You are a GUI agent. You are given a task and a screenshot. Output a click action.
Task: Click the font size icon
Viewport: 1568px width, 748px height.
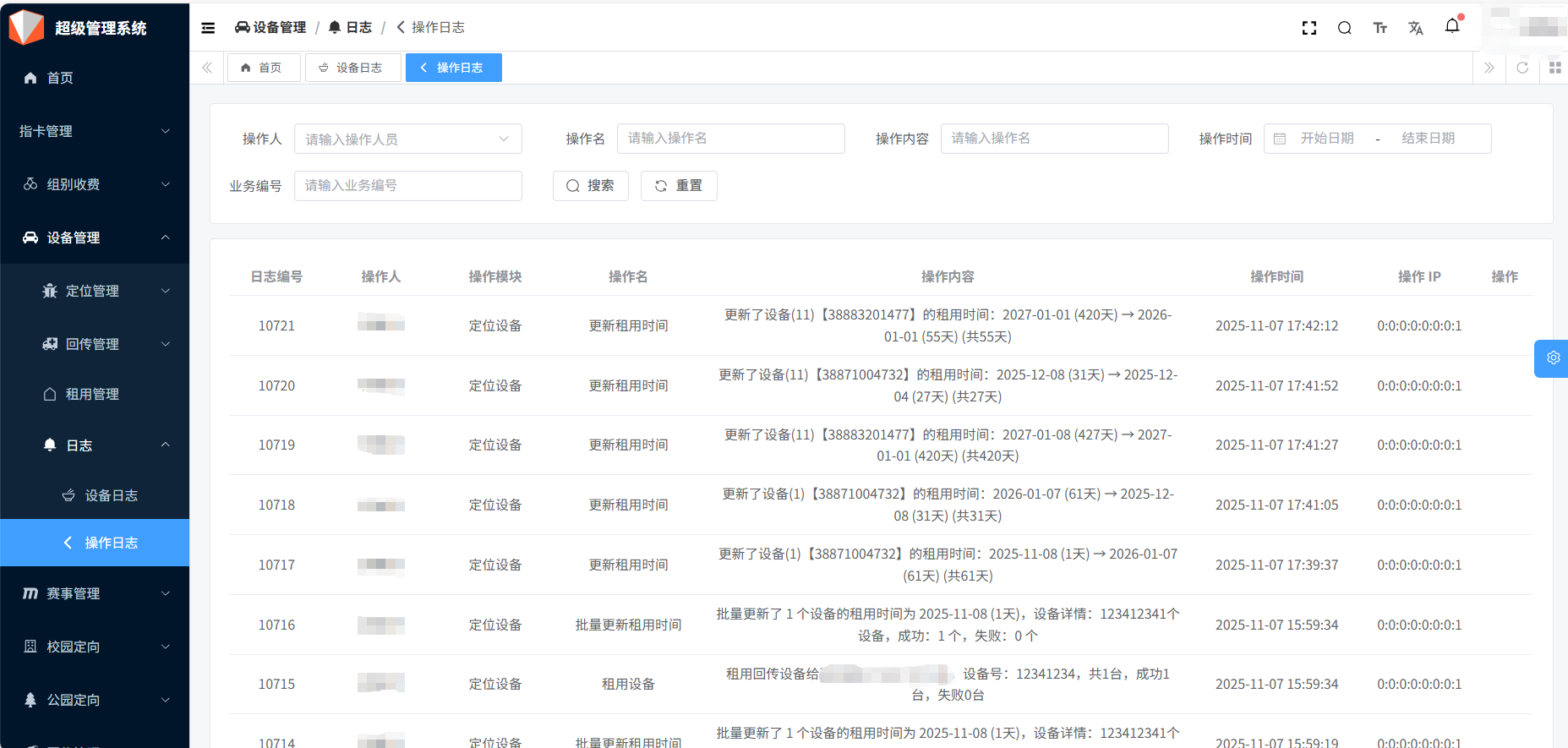click(1380, 28)
